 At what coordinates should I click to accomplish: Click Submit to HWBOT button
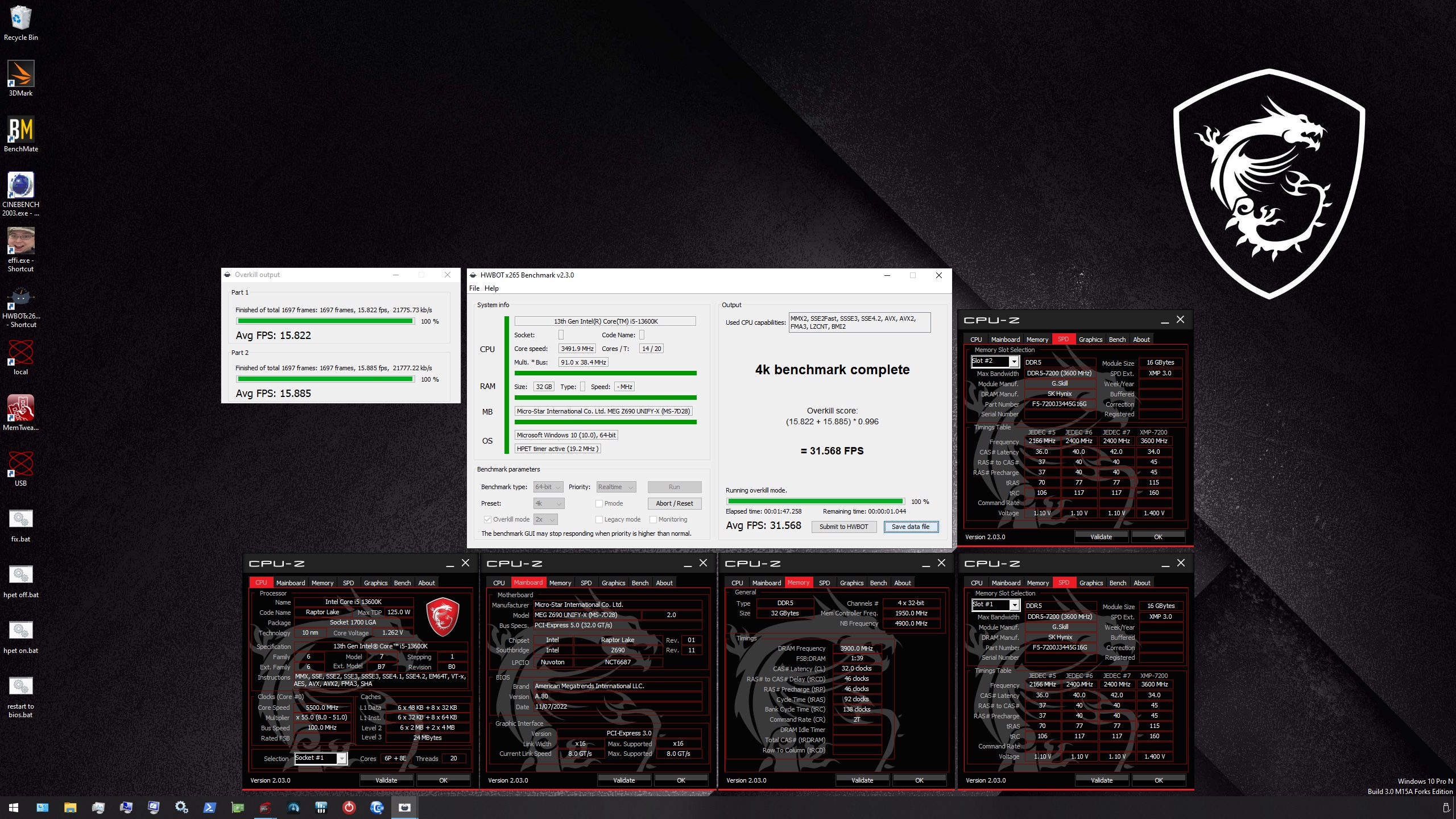843,527
